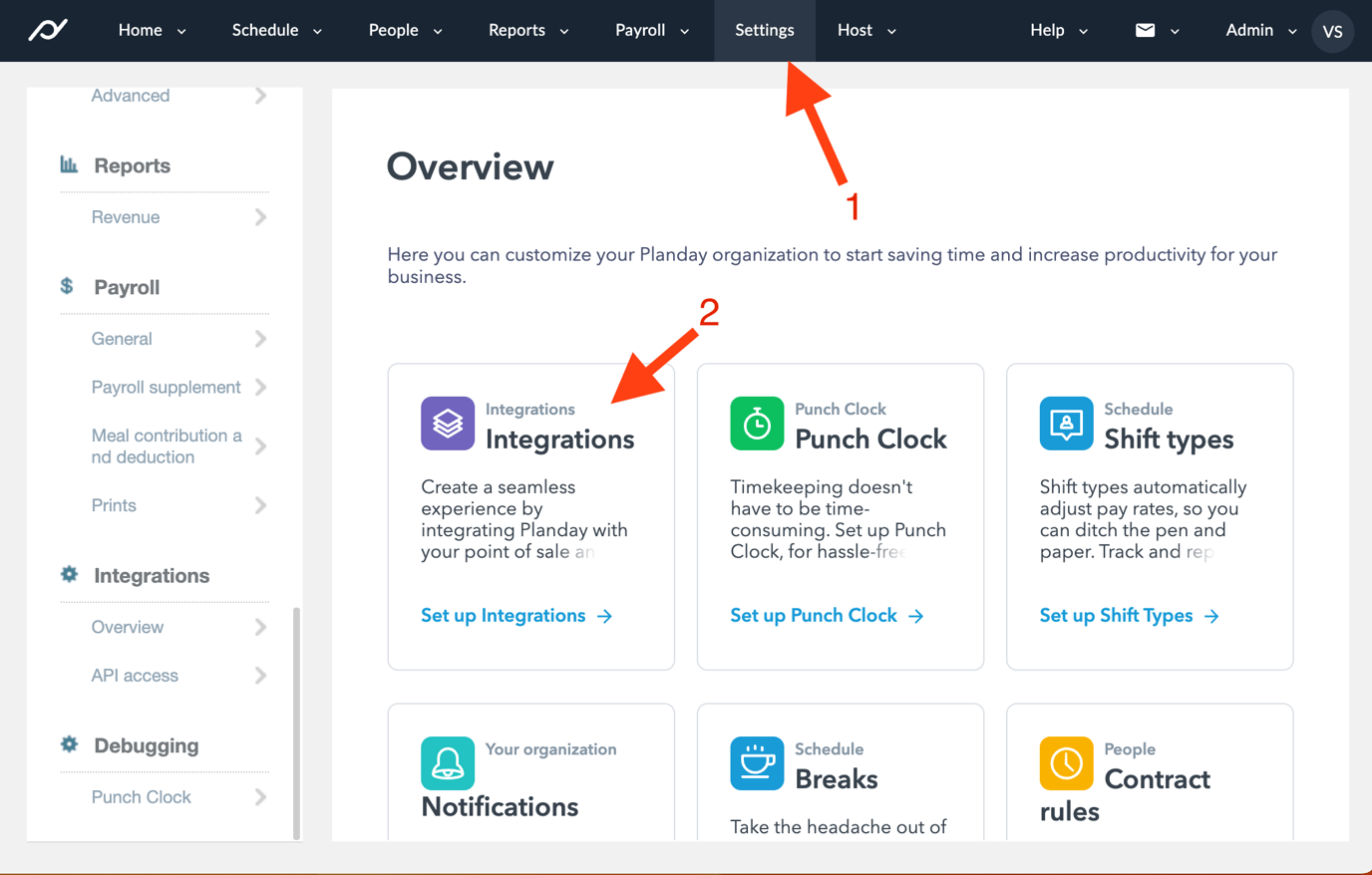The height and width of the screenshot is (875, 1372).
Task: Click Set up Shift Types
Action: pyautogui.click(x=1118, y=615)
